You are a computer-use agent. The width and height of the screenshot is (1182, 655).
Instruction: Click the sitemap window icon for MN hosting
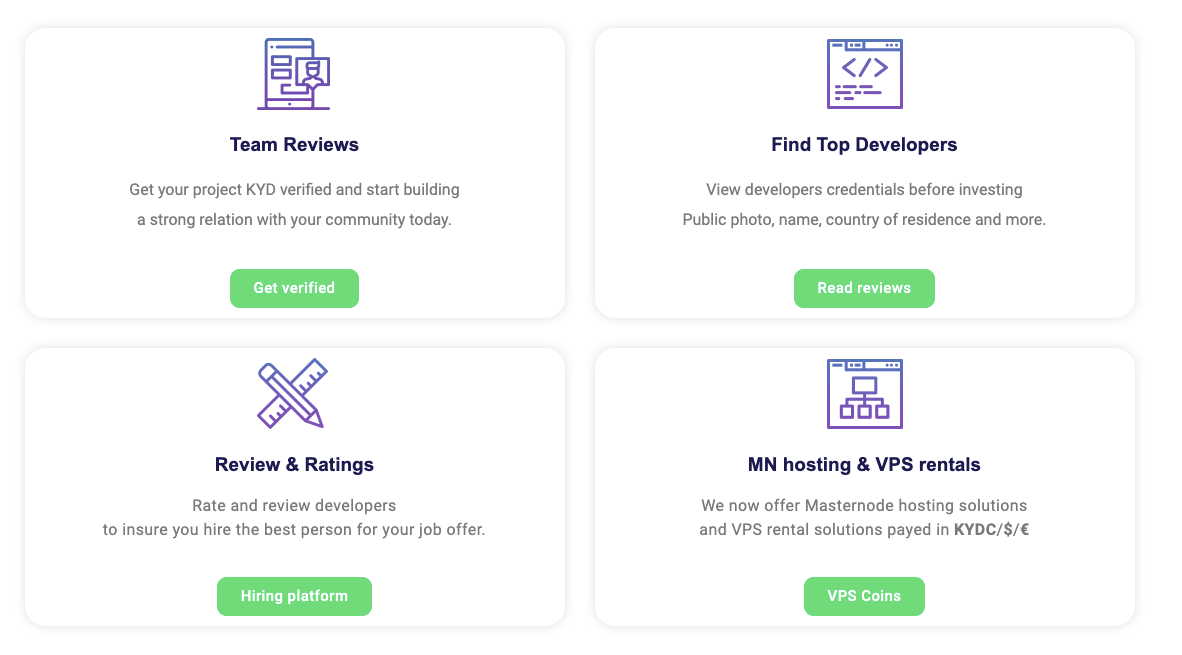[864, 393]
